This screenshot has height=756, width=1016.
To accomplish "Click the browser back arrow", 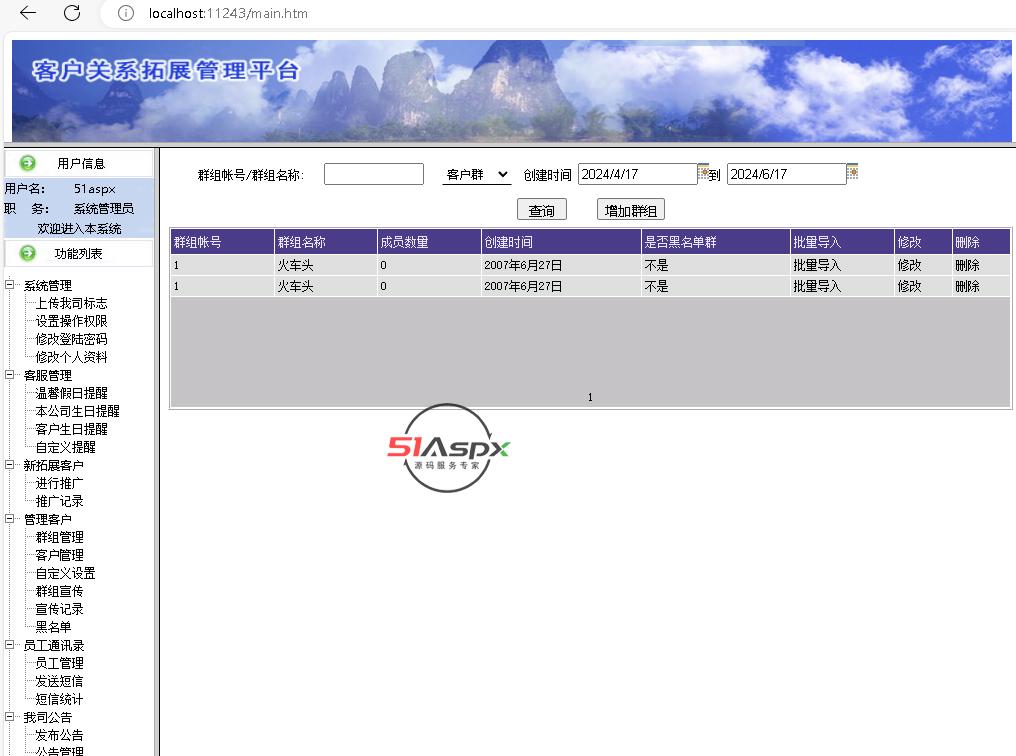I will pos(28,13).
